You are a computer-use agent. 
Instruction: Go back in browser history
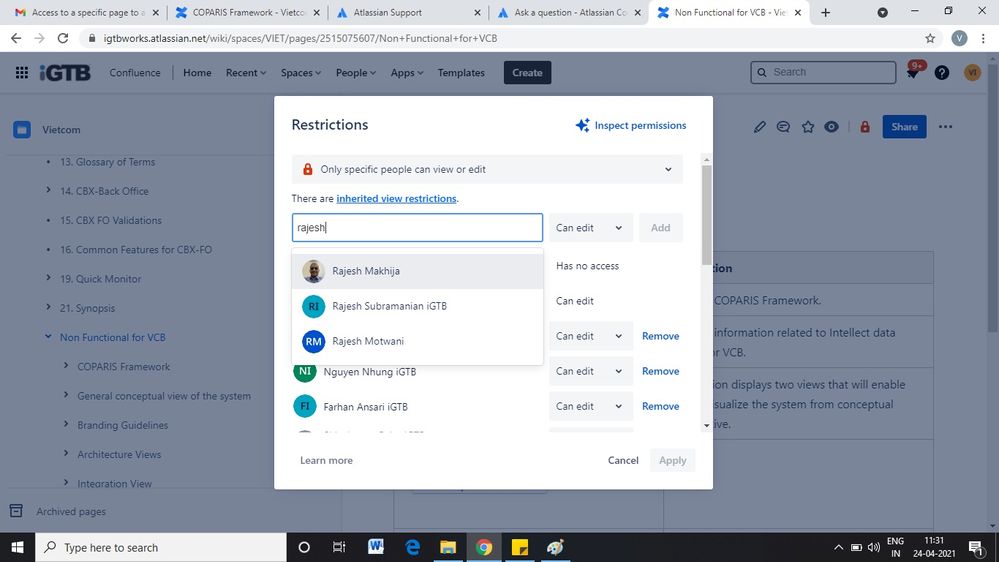click(x=16, y=38)
